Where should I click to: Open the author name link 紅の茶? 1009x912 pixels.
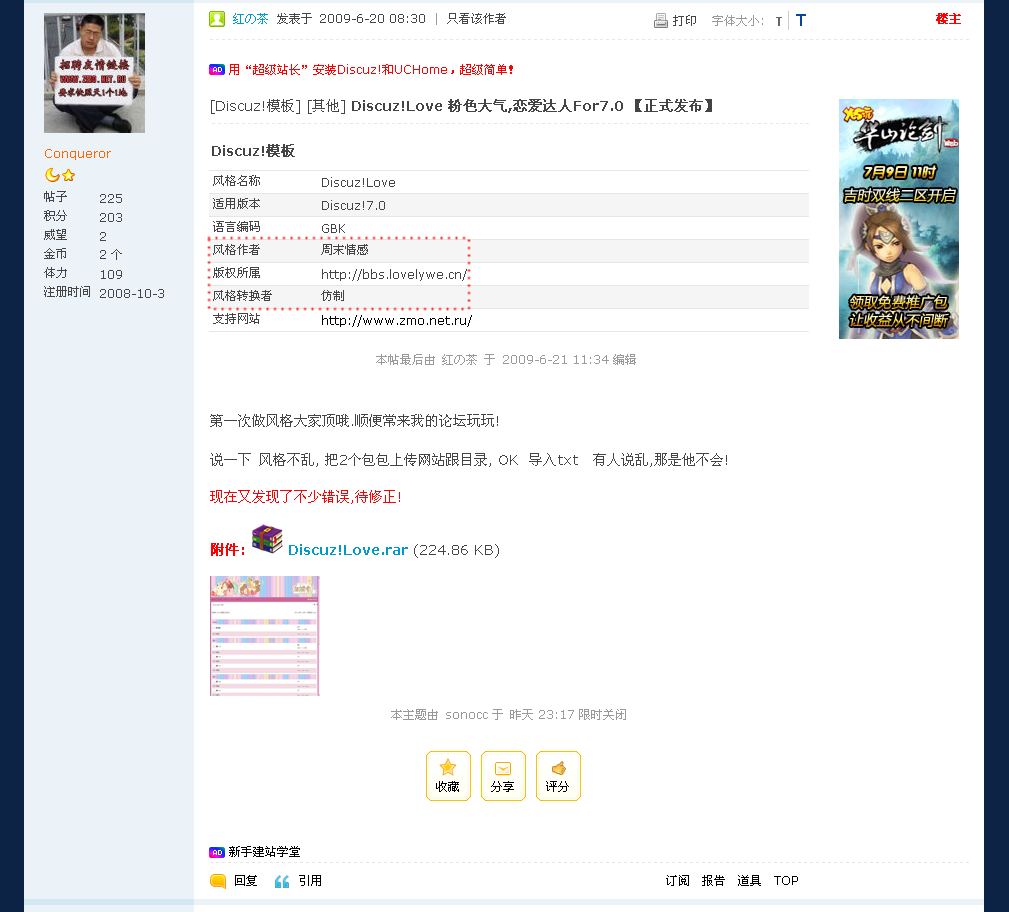(250, 19)
